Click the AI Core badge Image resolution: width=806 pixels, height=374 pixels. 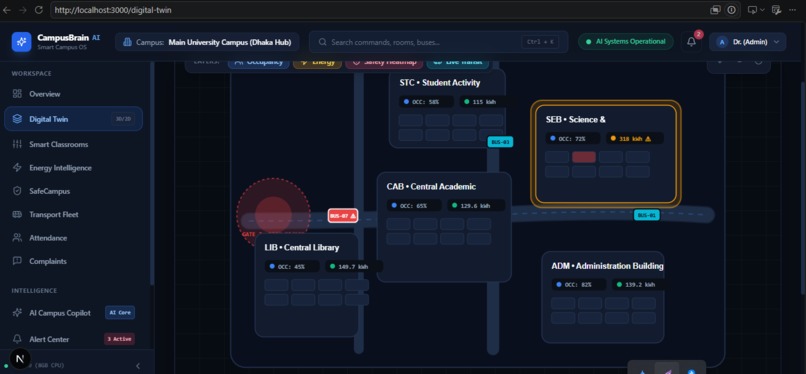click(120, 312)
